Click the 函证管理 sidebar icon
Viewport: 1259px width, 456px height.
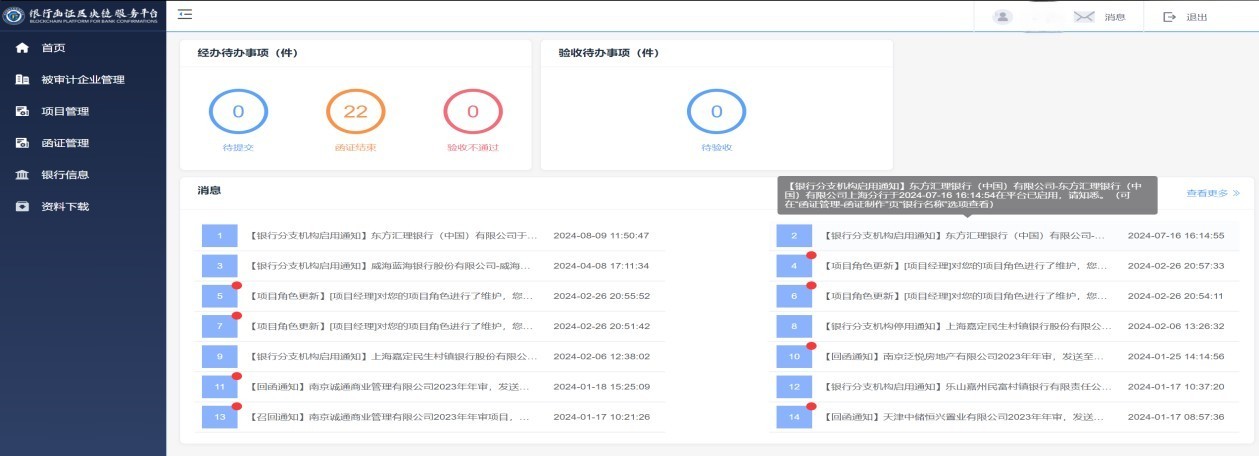point(22,143)
